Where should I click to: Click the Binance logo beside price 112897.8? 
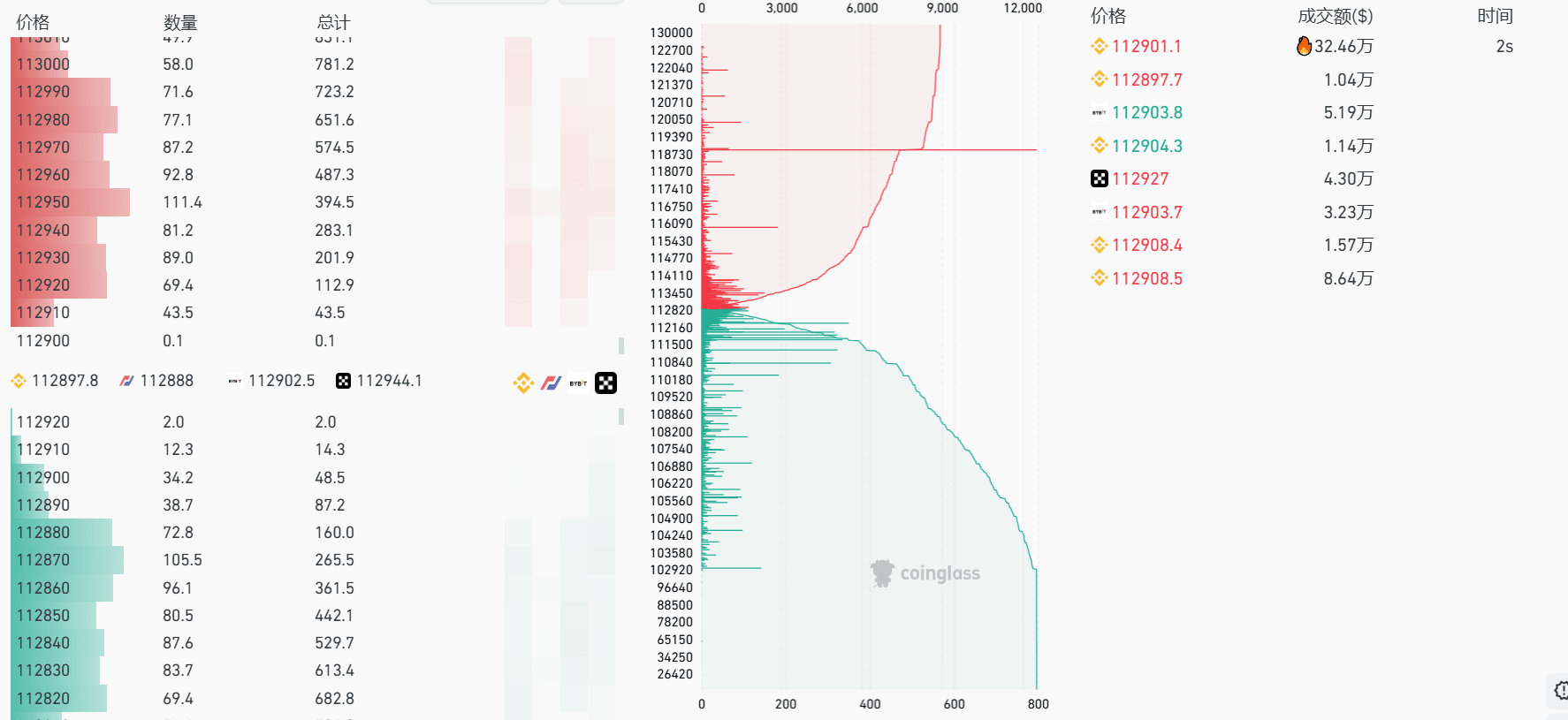[19, 381]
